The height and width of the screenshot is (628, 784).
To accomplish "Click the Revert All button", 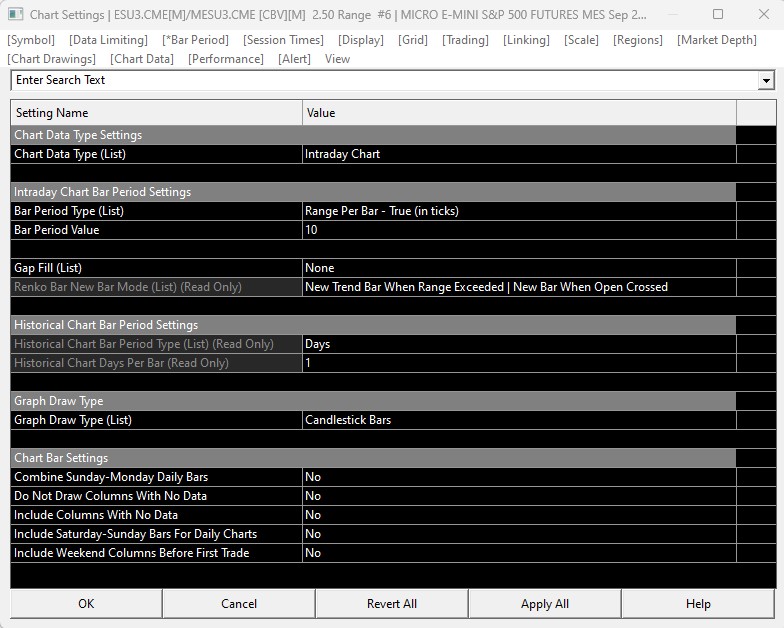I will 391,604.
